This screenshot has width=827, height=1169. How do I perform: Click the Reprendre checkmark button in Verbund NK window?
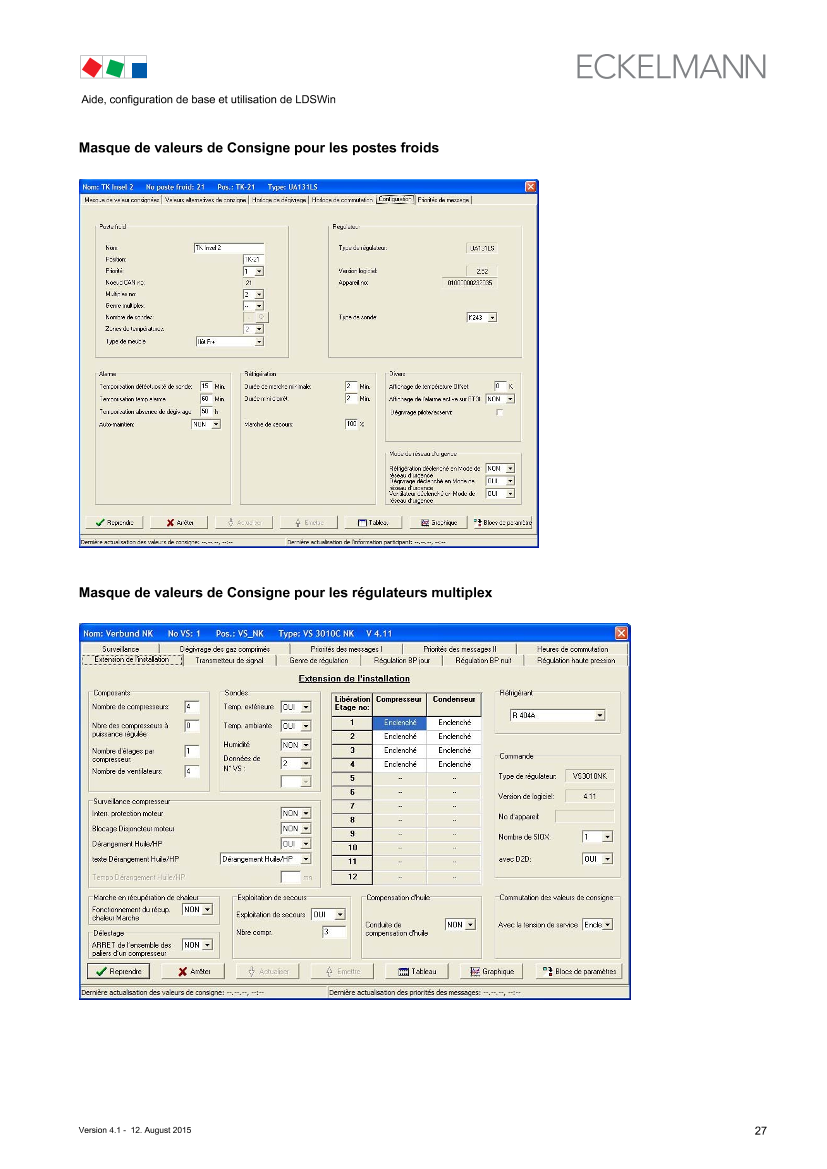[x=118, y=971]
